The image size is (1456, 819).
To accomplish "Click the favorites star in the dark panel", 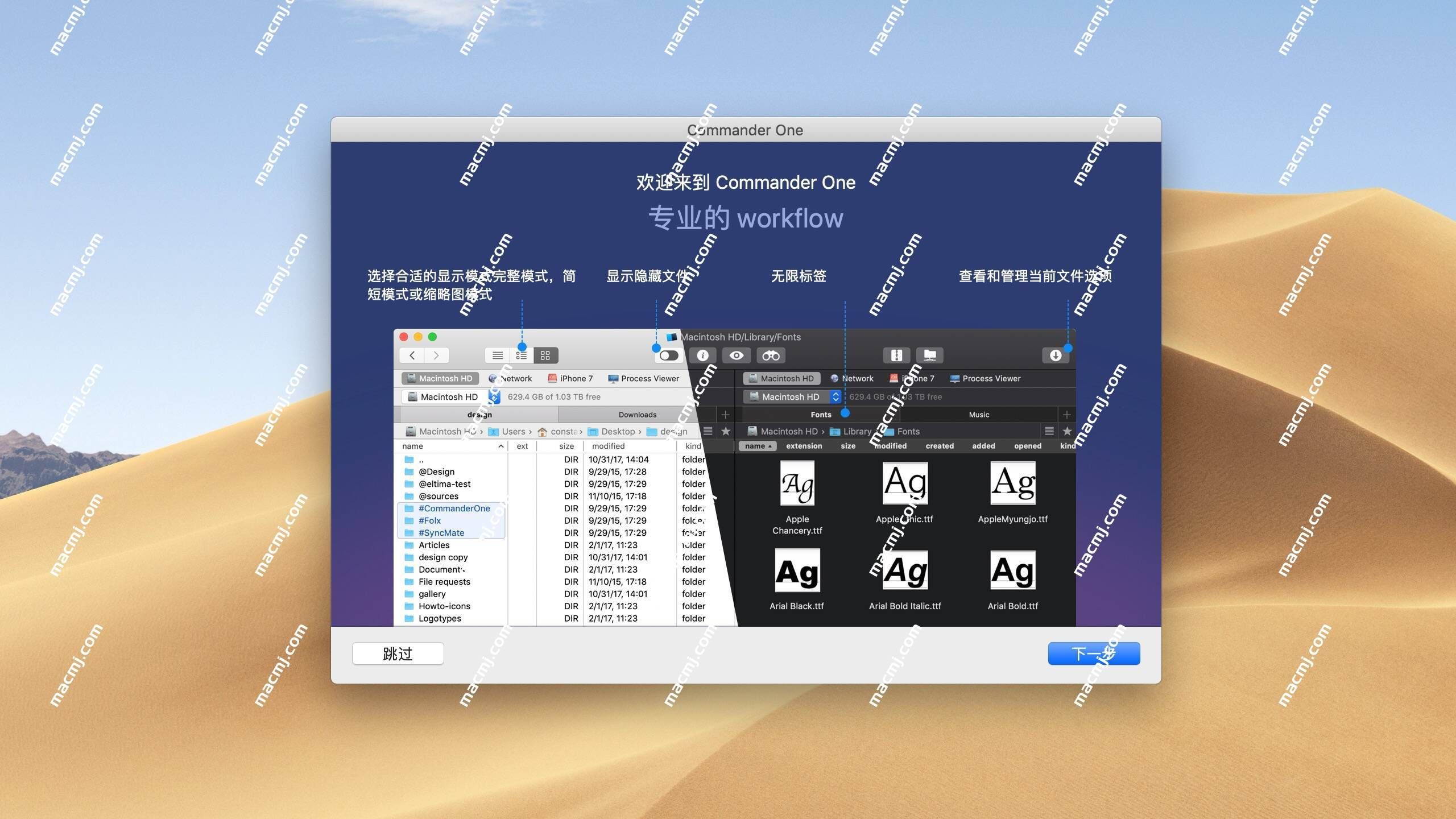I will tap(1067, 431).
